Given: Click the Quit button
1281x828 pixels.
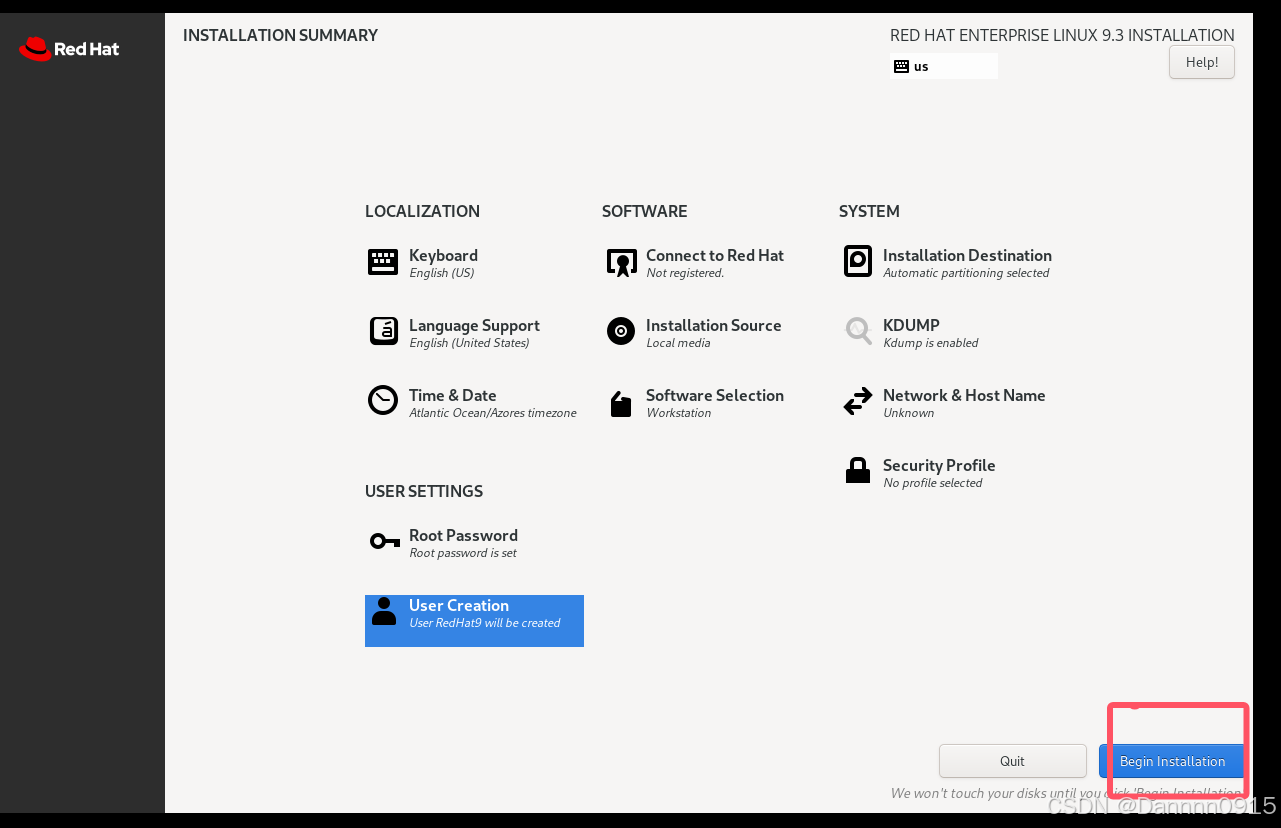Looking at the screenshot, I should pos(1012,761).
